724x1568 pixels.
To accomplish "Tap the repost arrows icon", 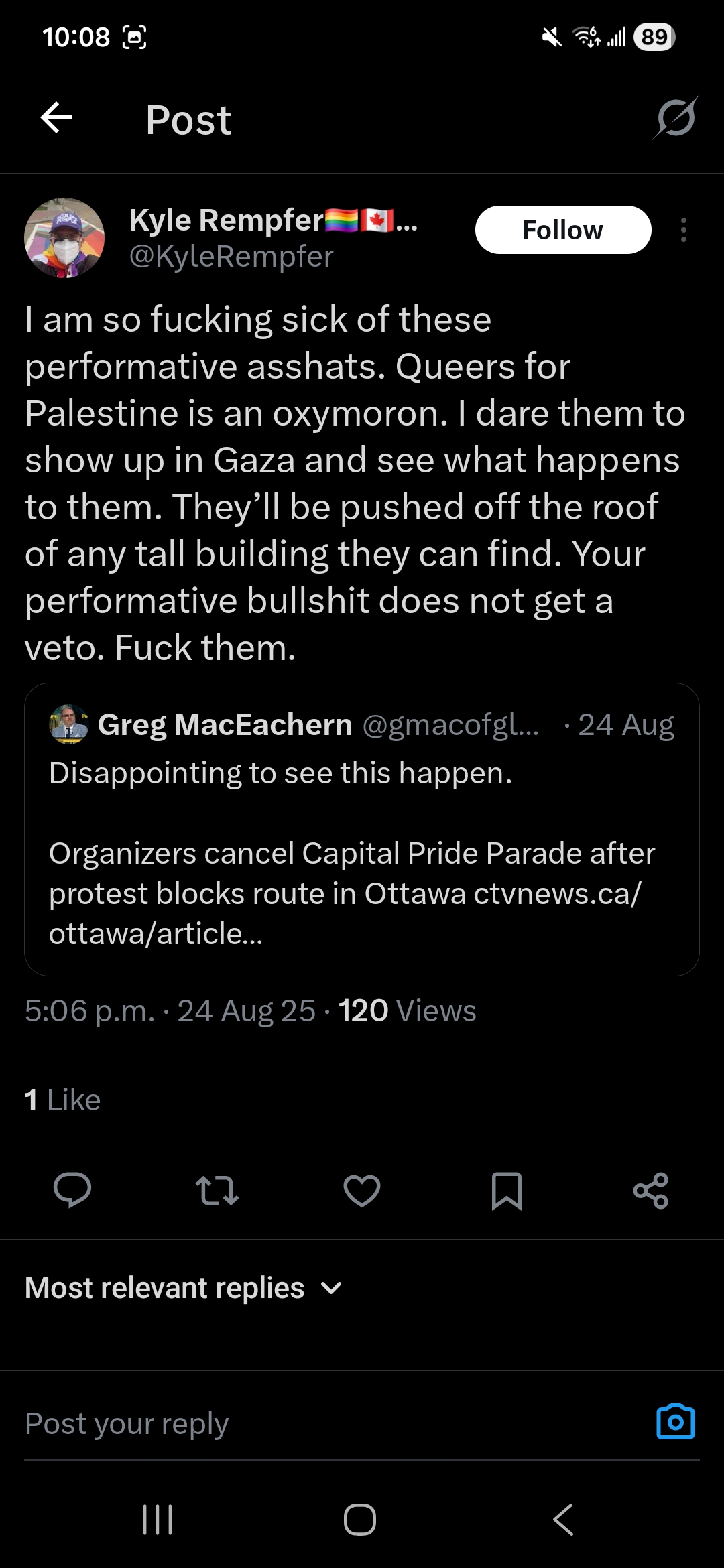I will point(217,1190).
